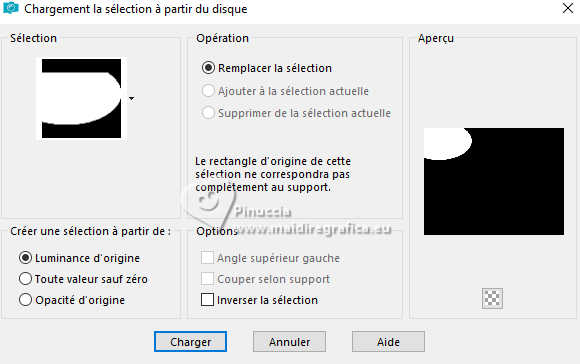580x364 pixels.
Task: Click the white ellipse in the preview
Action: 448,144
